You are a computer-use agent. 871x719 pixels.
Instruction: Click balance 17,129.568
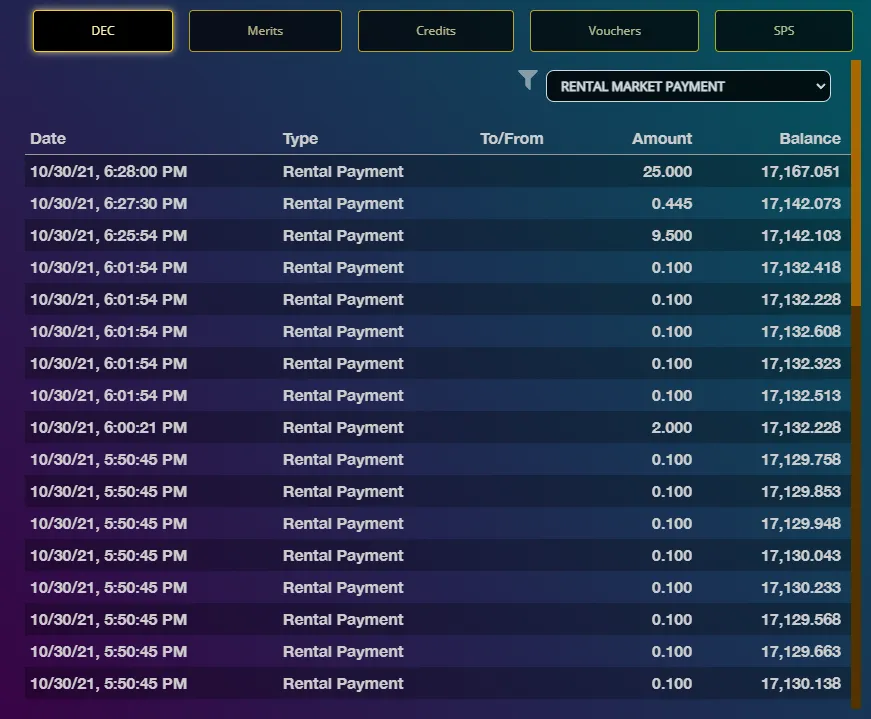click(x=800, y=620)
